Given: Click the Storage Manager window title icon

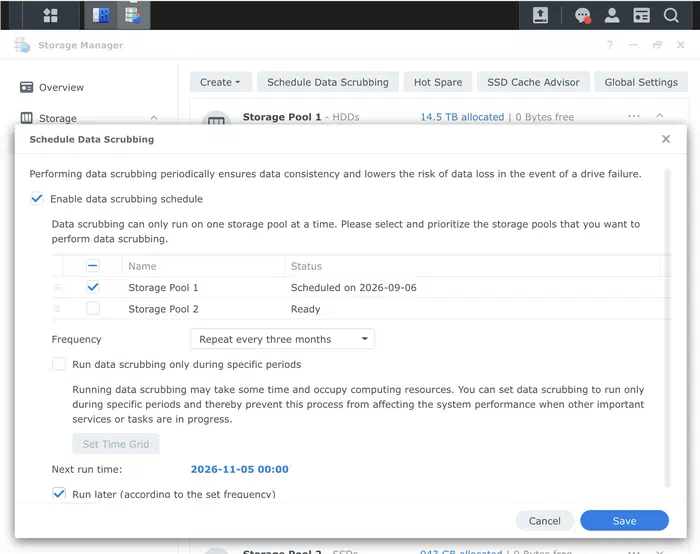Looking at the screenshot, I should [22, 45].
